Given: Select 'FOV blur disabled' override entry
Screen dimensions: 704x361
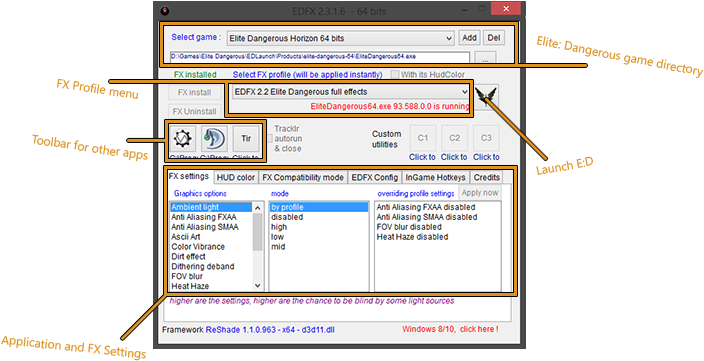Looking at the screenshot, I should 438,227.
